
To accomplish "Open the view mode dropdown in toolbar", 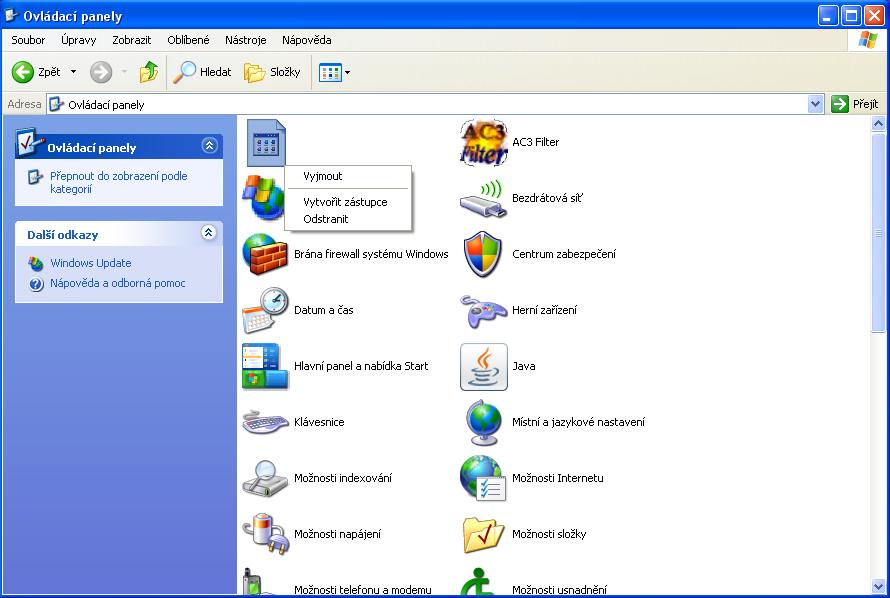I will point(347,72).
